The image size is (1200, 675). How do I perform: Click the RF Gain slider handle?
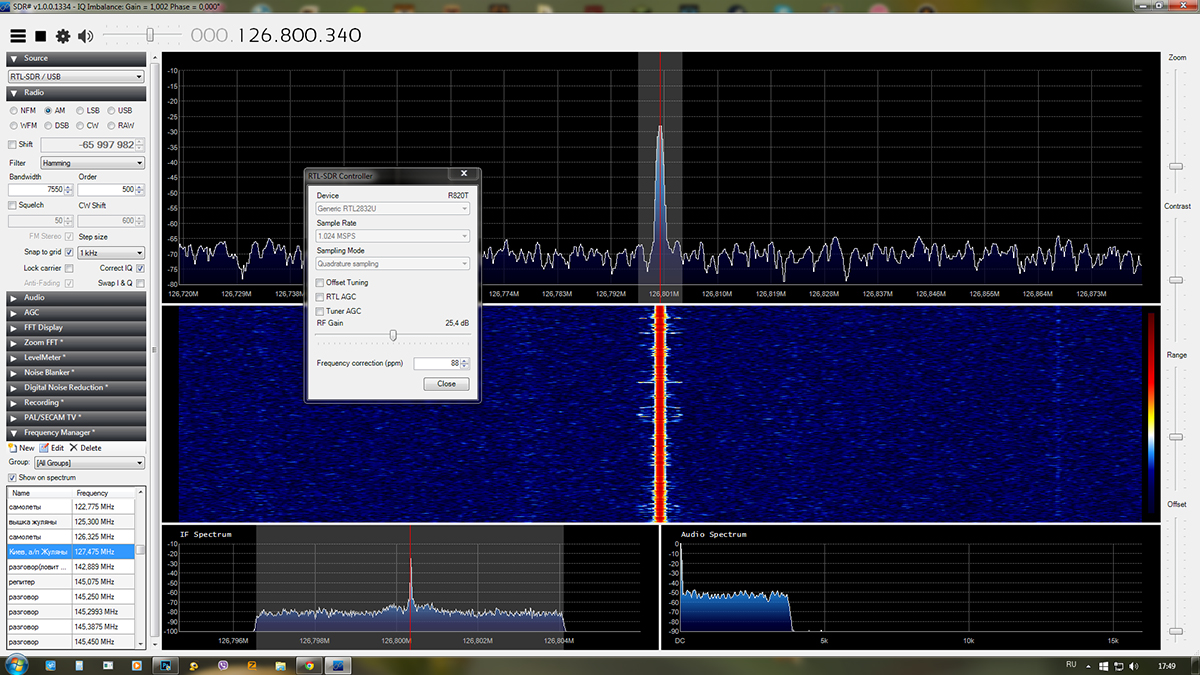pos(393,336)
